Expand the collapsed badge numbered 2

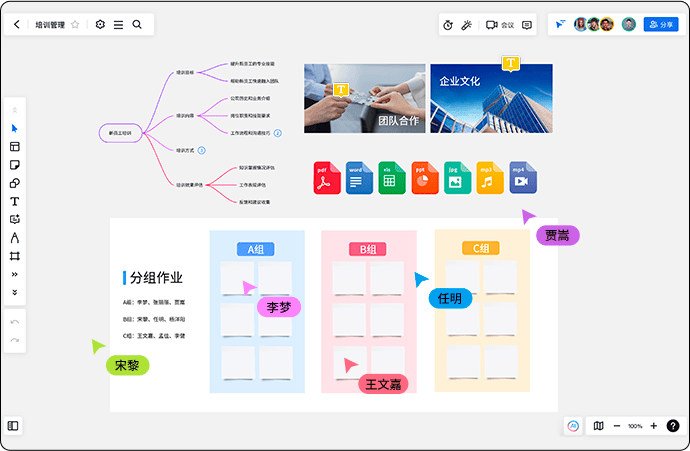278,133
